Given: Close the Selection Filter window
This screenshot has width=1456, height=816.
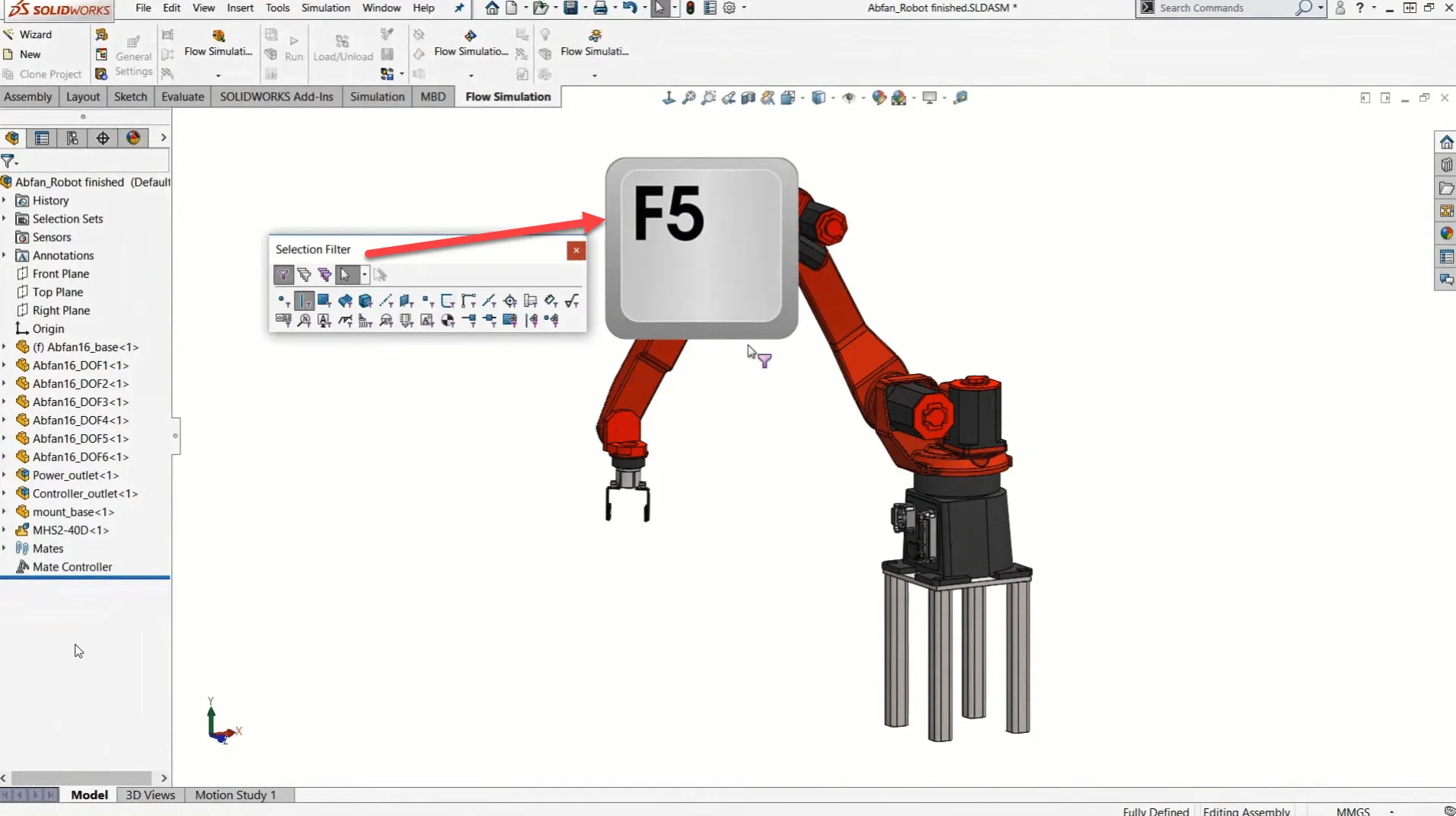Looking at the screenshot, I should click(x=576, y=251).
